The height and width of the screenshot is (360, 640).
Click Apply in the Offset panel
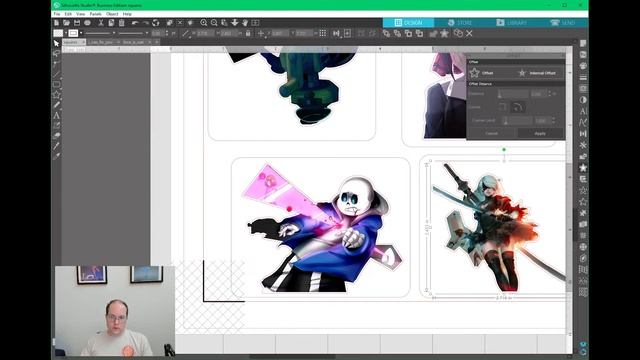pos(540,133)
